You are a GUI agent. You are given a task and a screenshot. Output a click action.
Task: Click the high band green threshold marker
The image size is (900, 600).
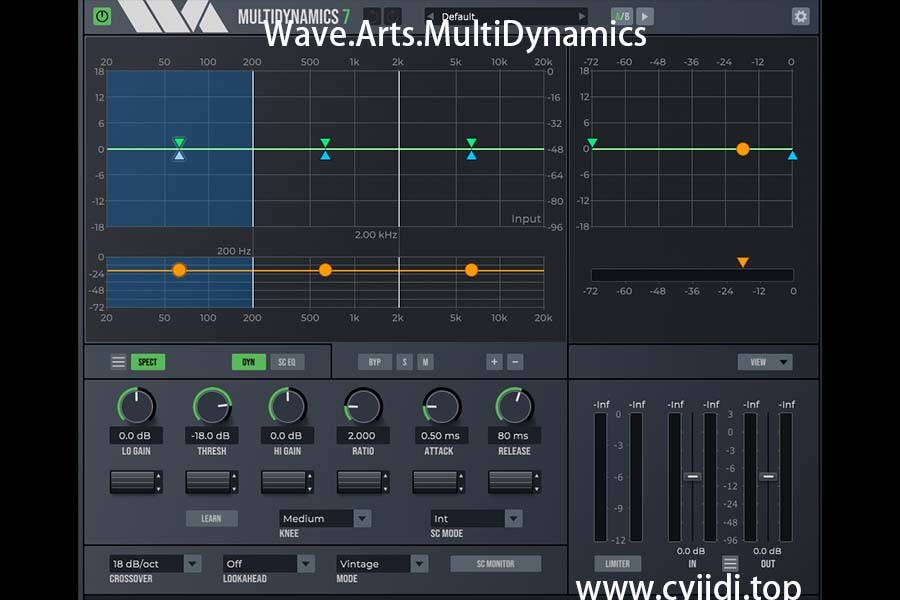pos(471,142)
